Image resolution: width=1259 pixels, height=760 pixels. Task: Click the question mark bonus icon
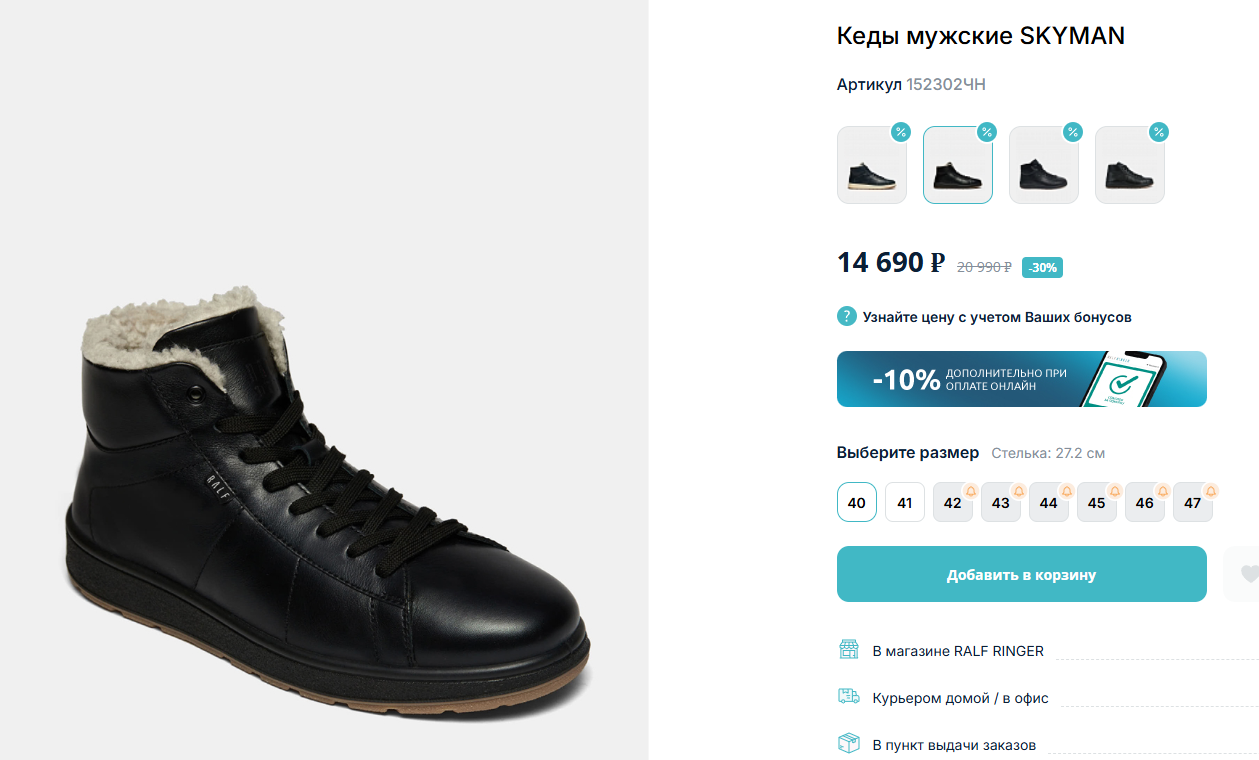[x=847, y=317]
